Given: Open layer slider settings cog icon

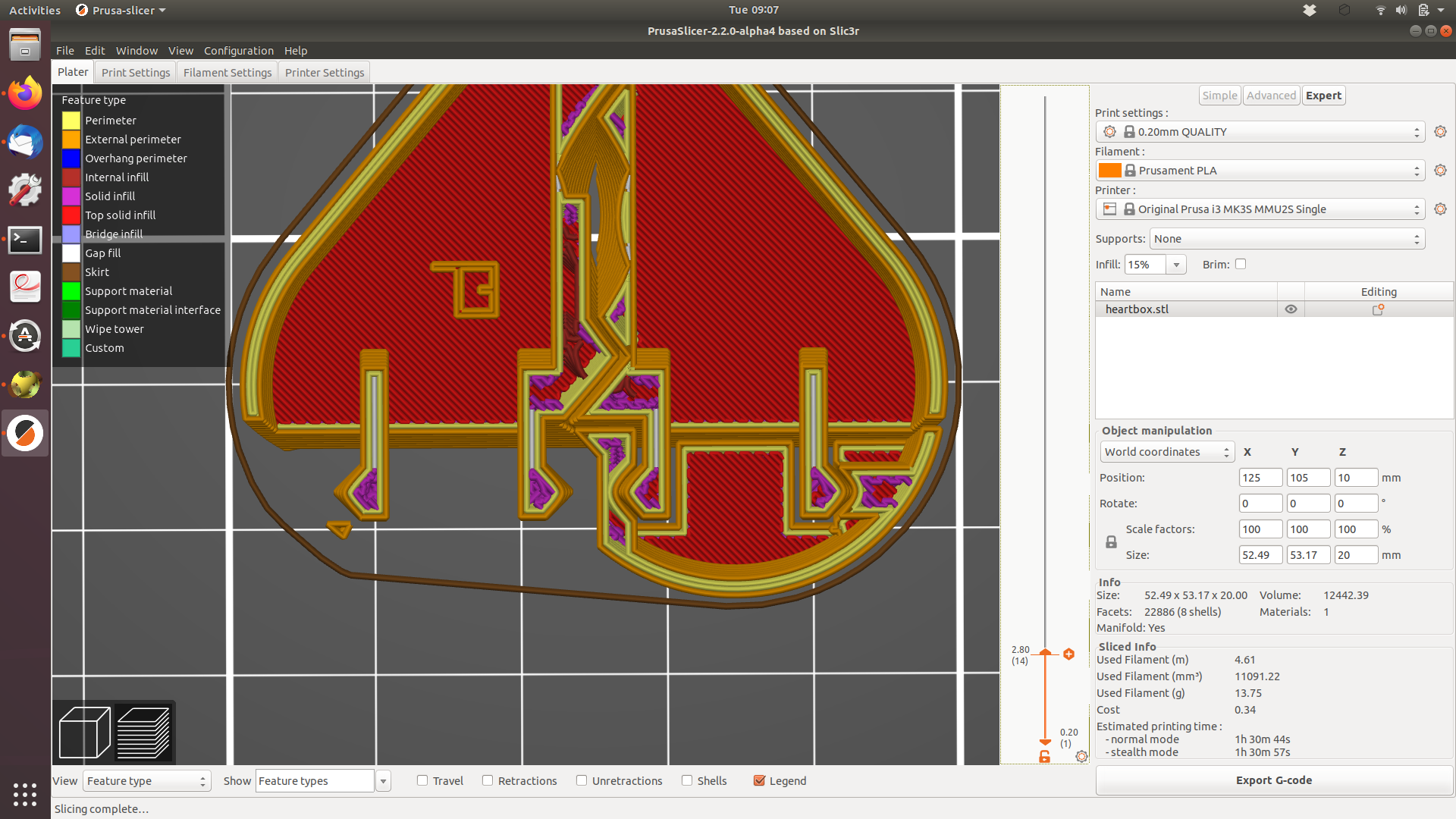Looking at the screenshot, I should tap(1081, 756).
